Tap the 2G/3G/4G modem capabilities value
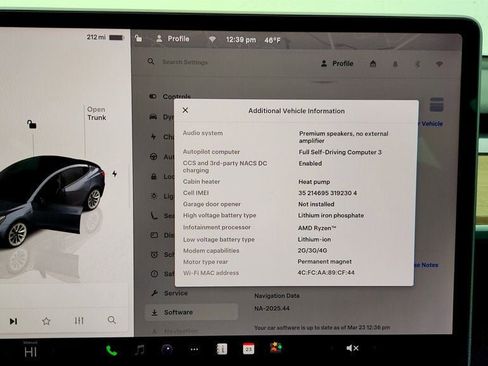The width and height of the screenshot is (488, 366). coord(312,250)
